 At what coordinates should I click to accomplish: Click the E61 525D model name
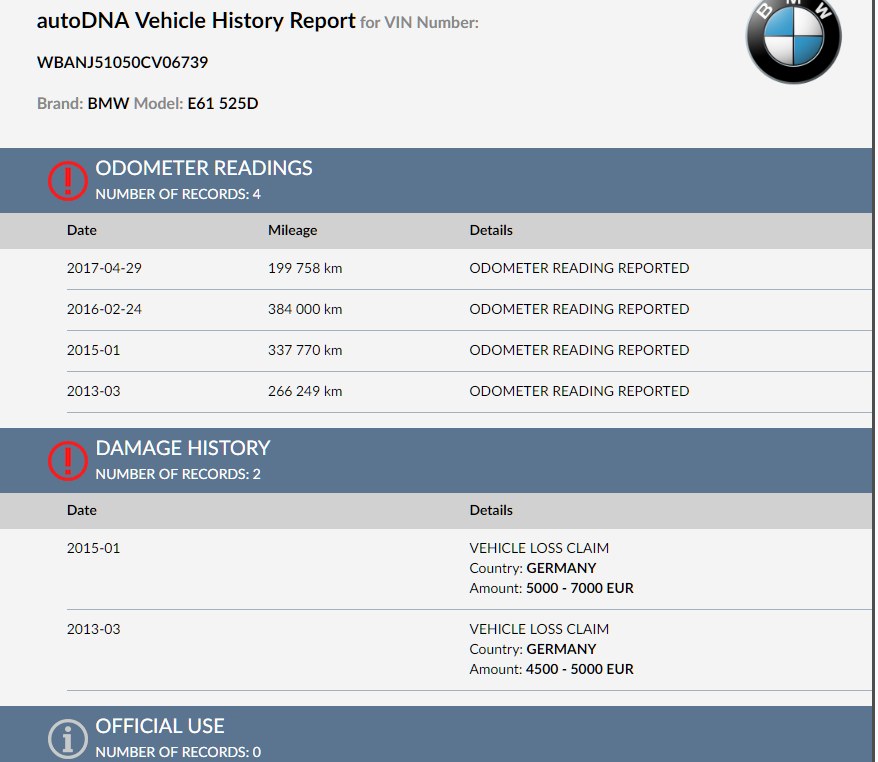[x=222, y=103]
